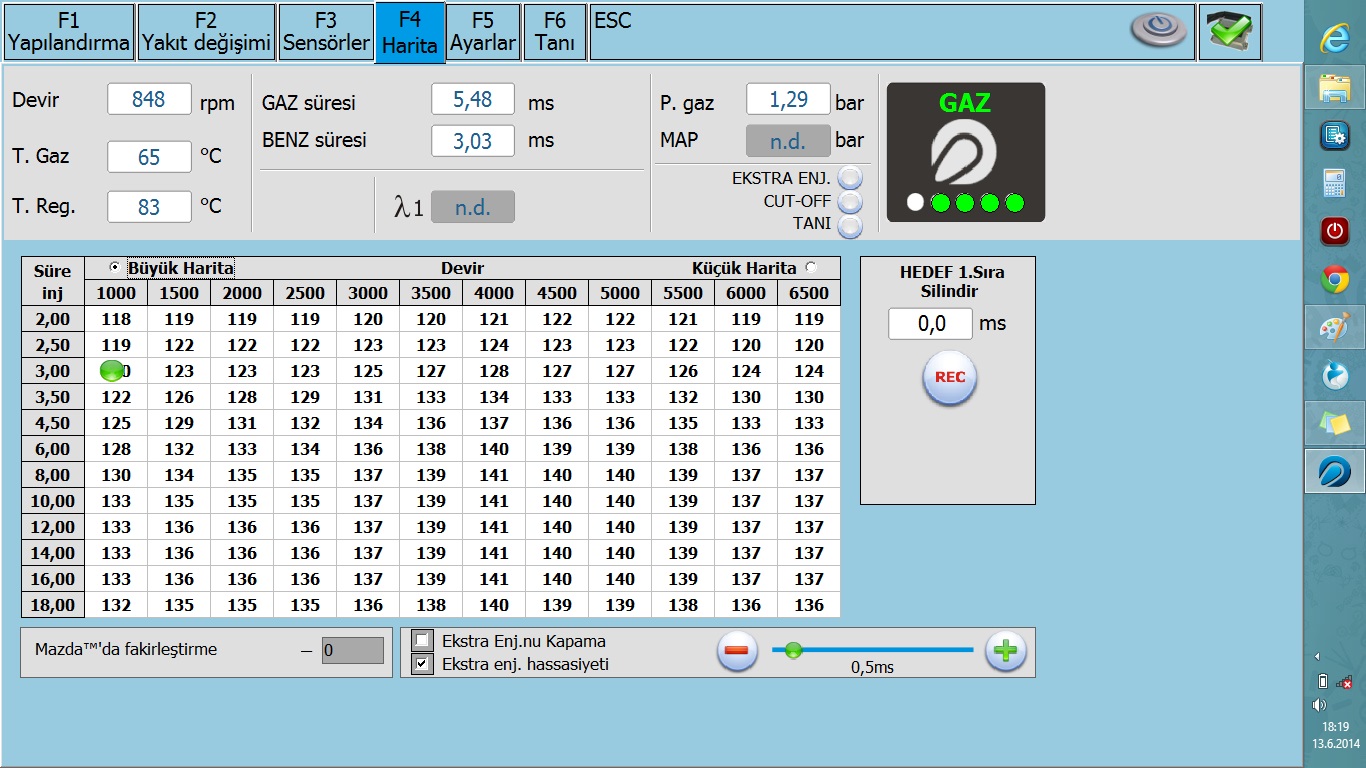Click the green plus sensitivity button
The image size is (1366, 768).
(1006, 651)
